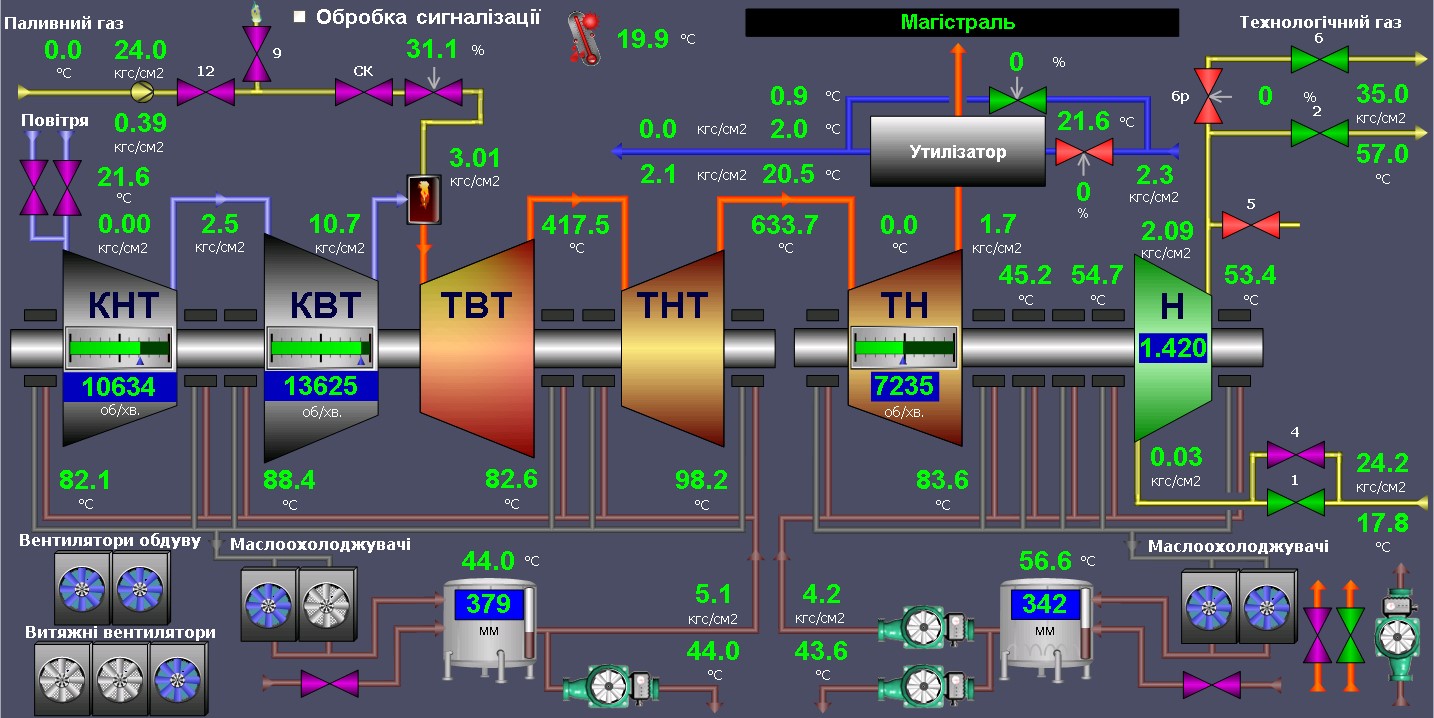
Task: Click the СК stop valve
Action: [363, 93]
